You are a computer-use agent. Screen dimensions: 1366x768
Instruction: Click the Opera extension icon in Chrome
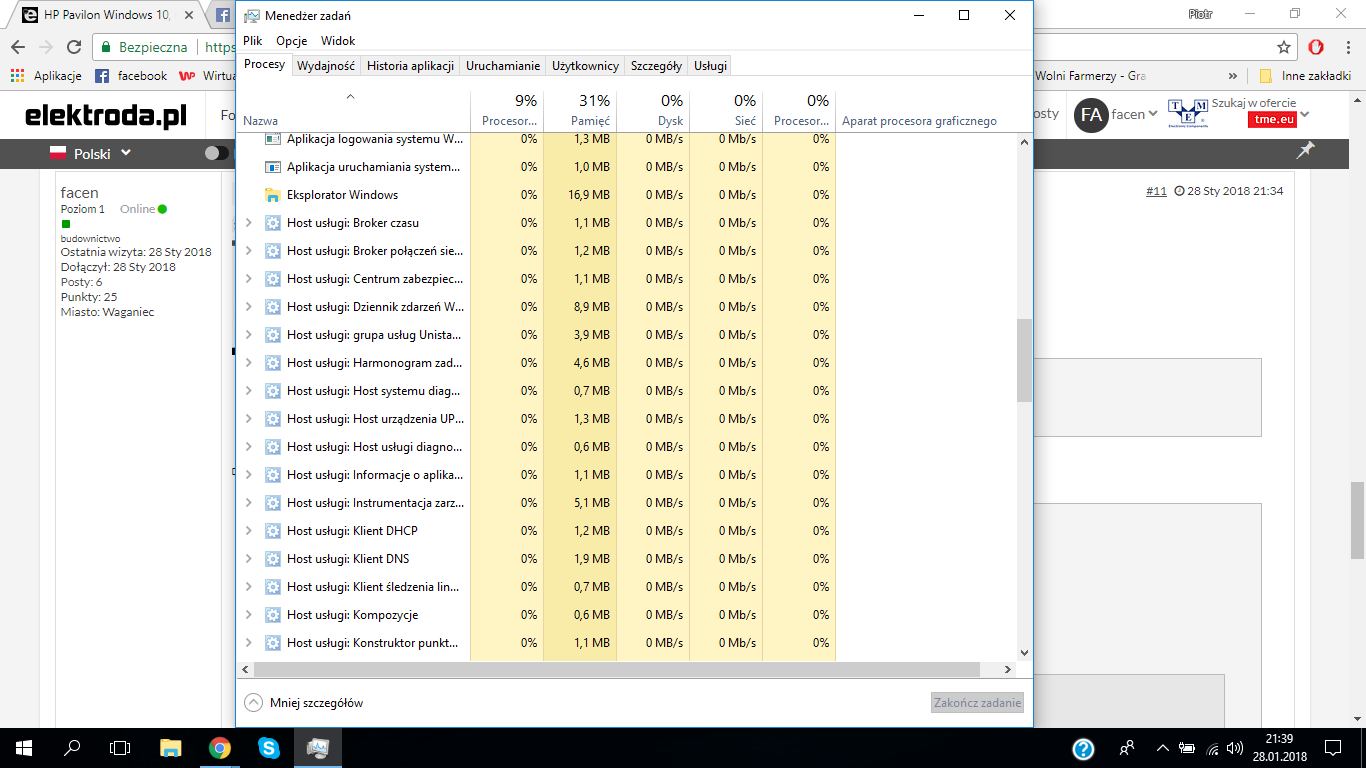click(1316, 47)
